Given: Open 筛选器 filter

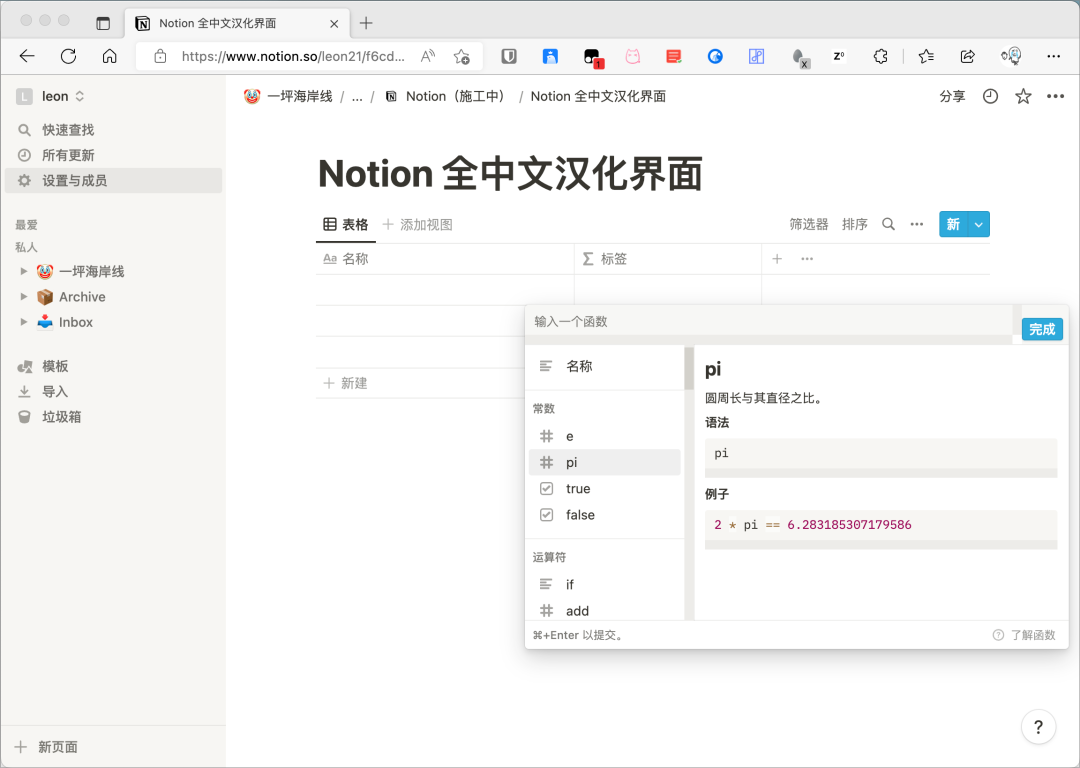Looking at the screenshot, I should point(809,225).
